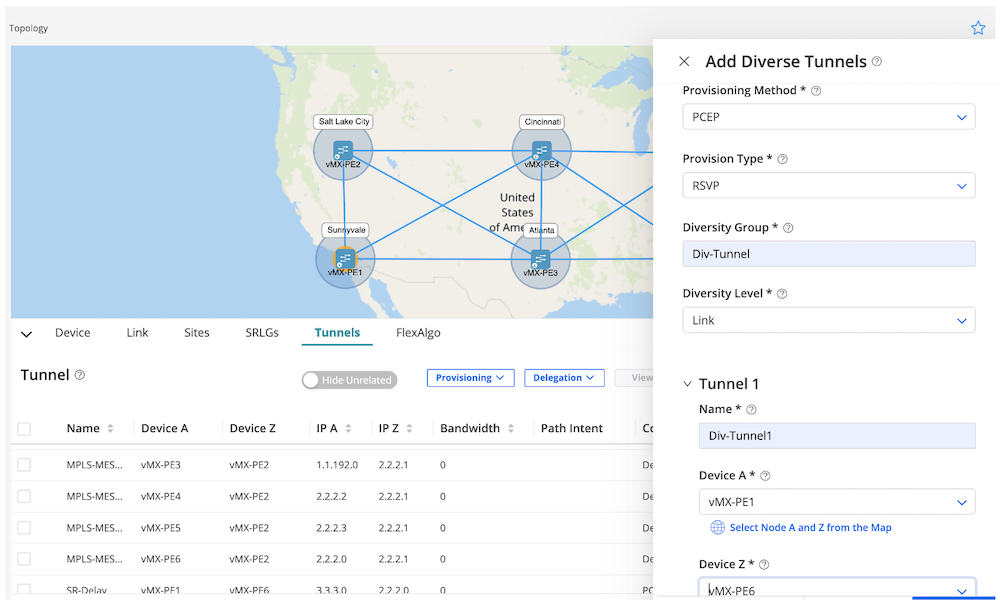Click help icon next to Tunnel heading
This screenshot has height=603, width=1000.
(80, 375)
